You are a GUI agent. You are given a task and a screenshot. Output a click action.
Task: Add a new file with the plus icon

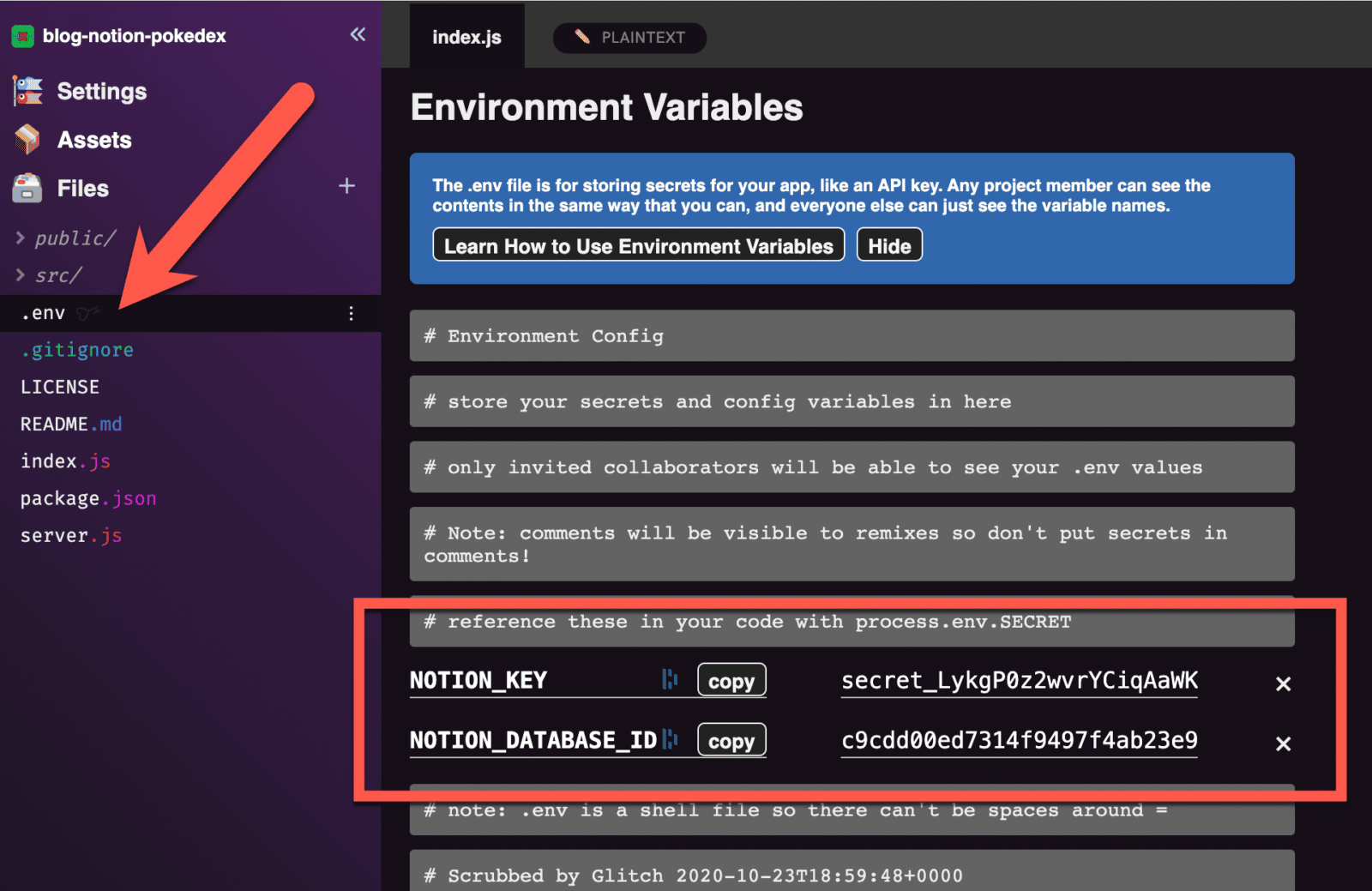(346, 185)
